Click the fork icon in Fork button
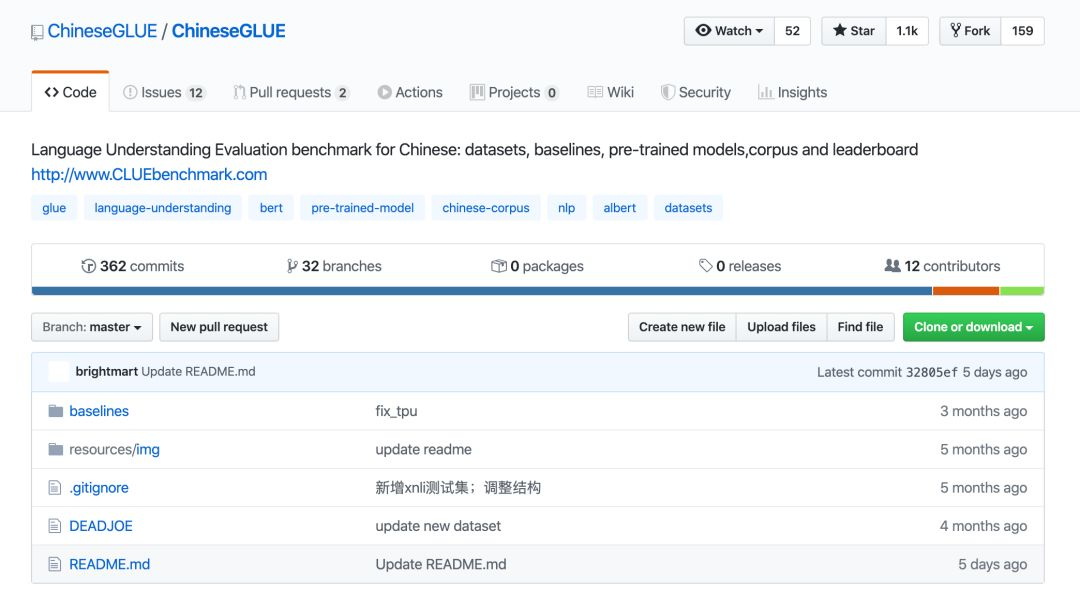This screenshot has height=591, width=1080. (955, 30)
